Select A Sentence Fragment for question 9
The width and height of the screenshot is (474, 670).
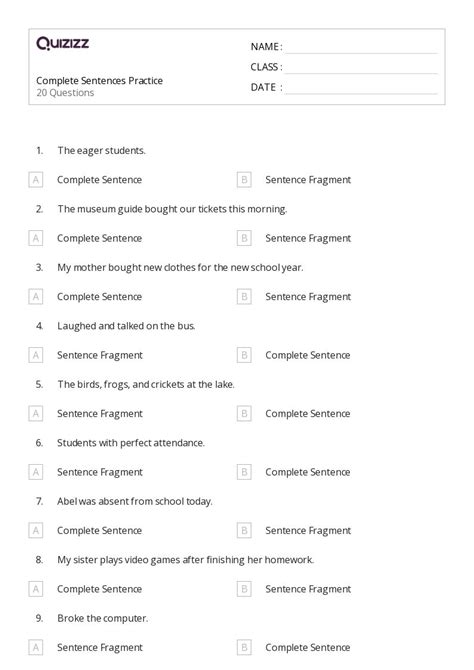(36, 648)
